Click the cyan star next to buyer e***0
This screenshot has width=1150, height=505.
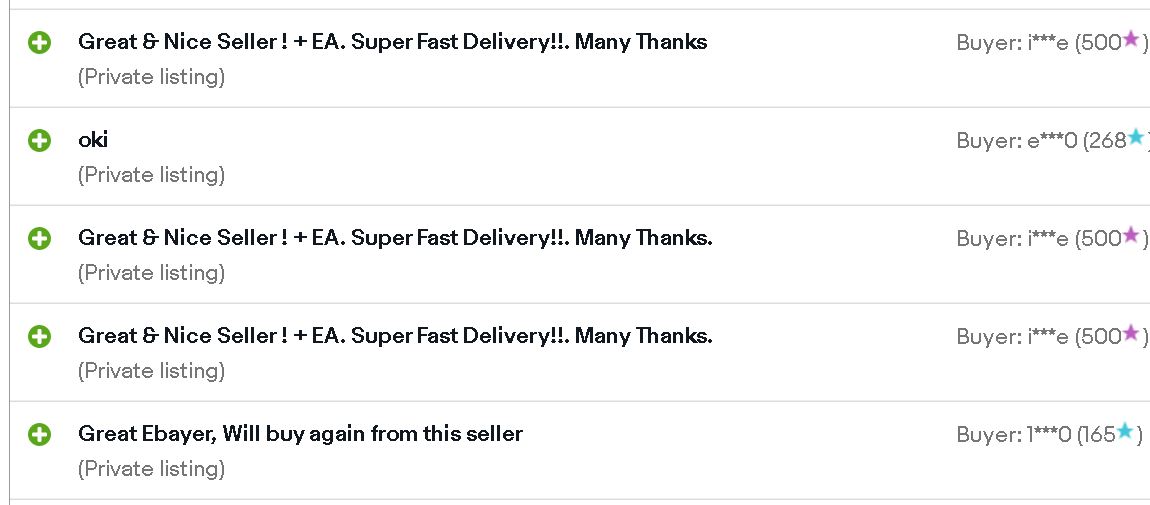click(1136, 137)
